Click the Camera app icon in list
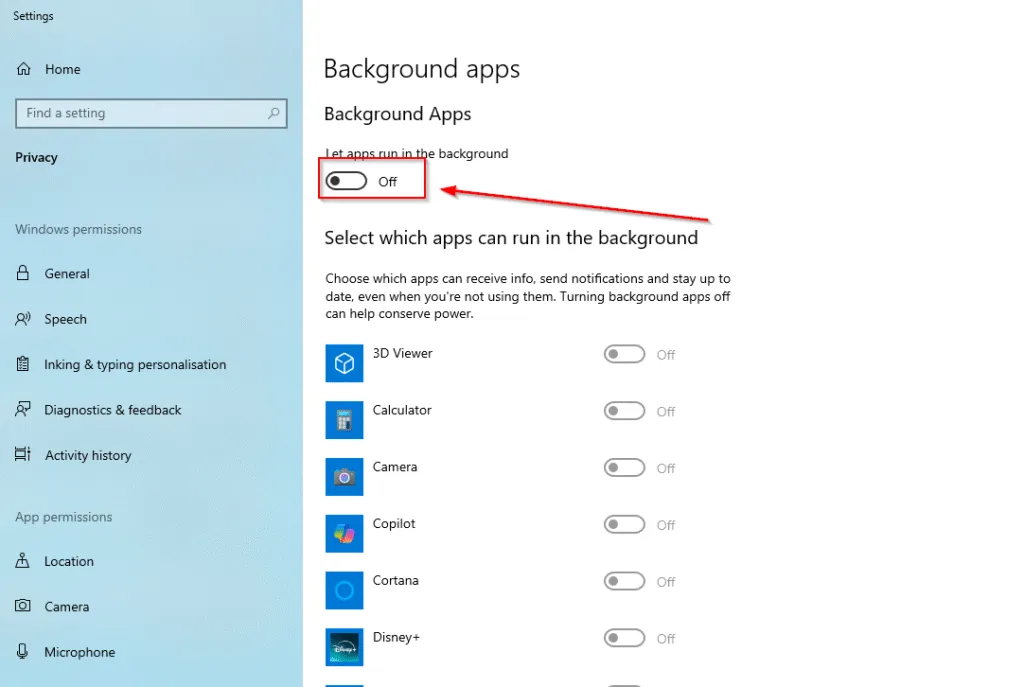The width and height of the screenshot is (1024, 687). pos(344,477)
